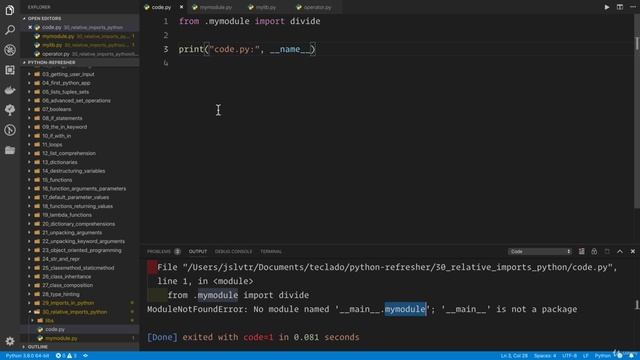Viewport: 640px width, 360px height.
Task: Select mymodule.py in Open Editors
Action: (x=80, y=36)
